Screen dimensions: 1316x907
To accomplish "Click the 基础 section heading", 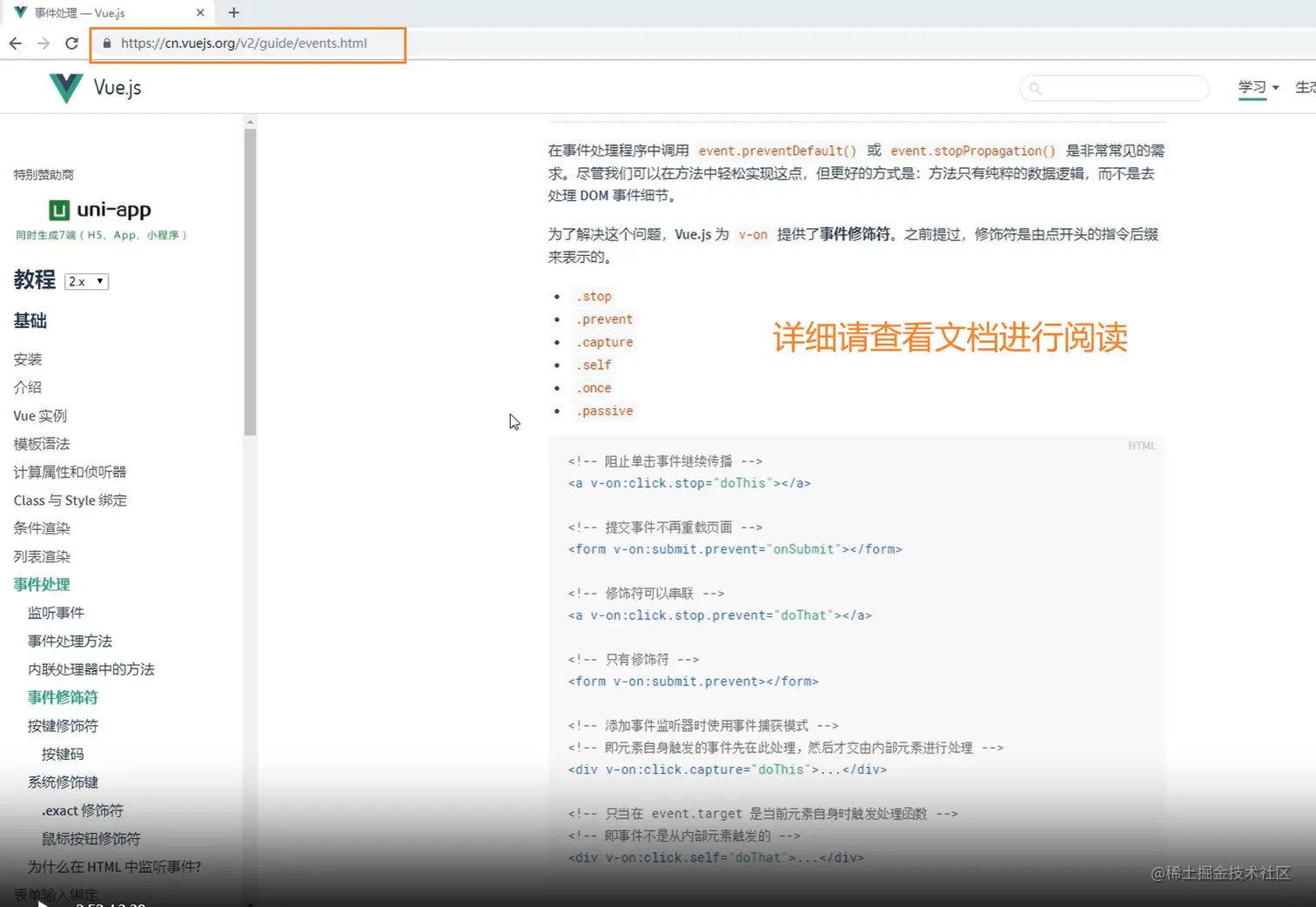I will click(30, 321).
